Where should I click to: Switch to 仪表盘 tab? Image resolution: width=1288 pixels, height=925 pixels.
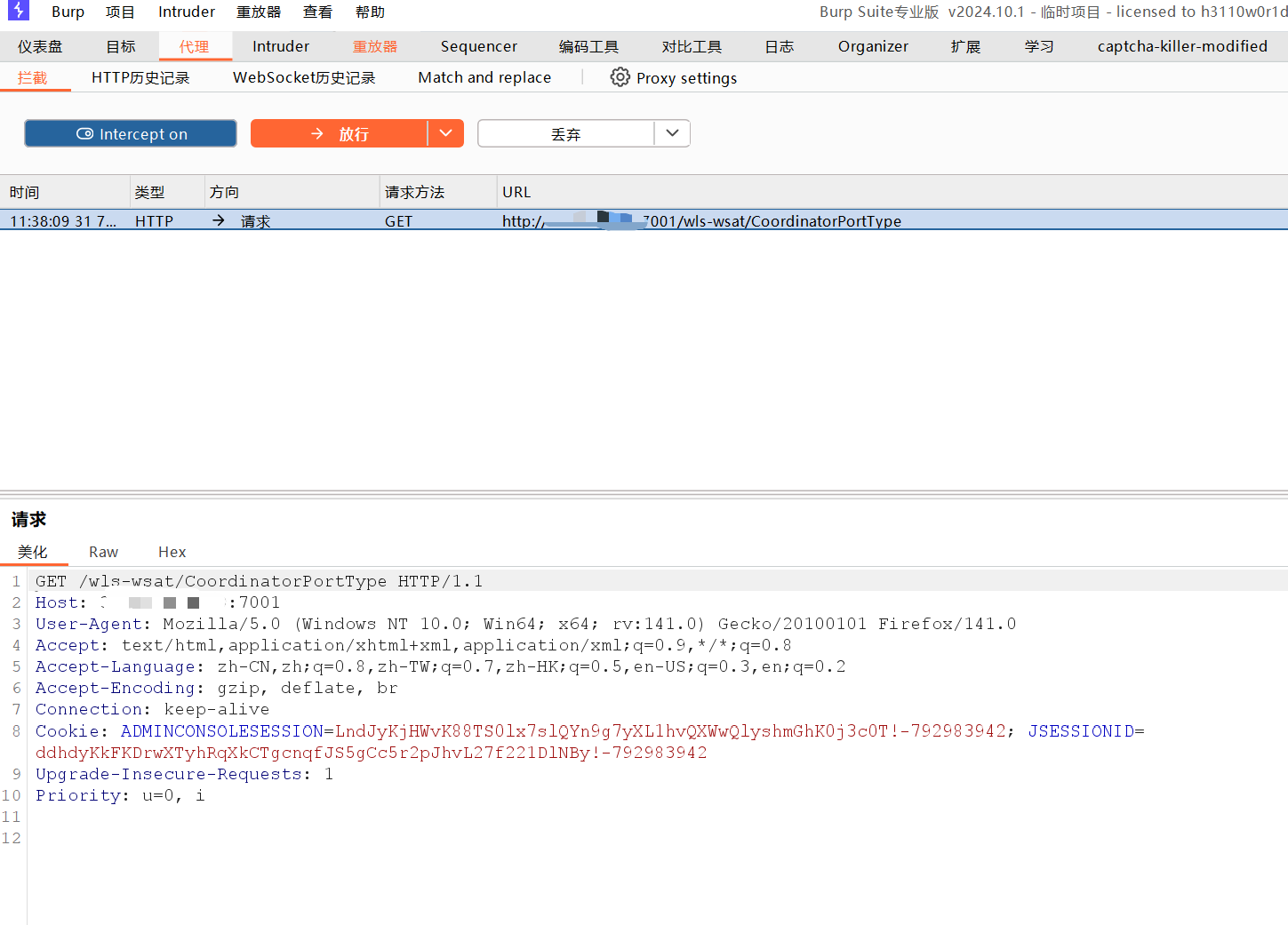[x=40, y=46]
